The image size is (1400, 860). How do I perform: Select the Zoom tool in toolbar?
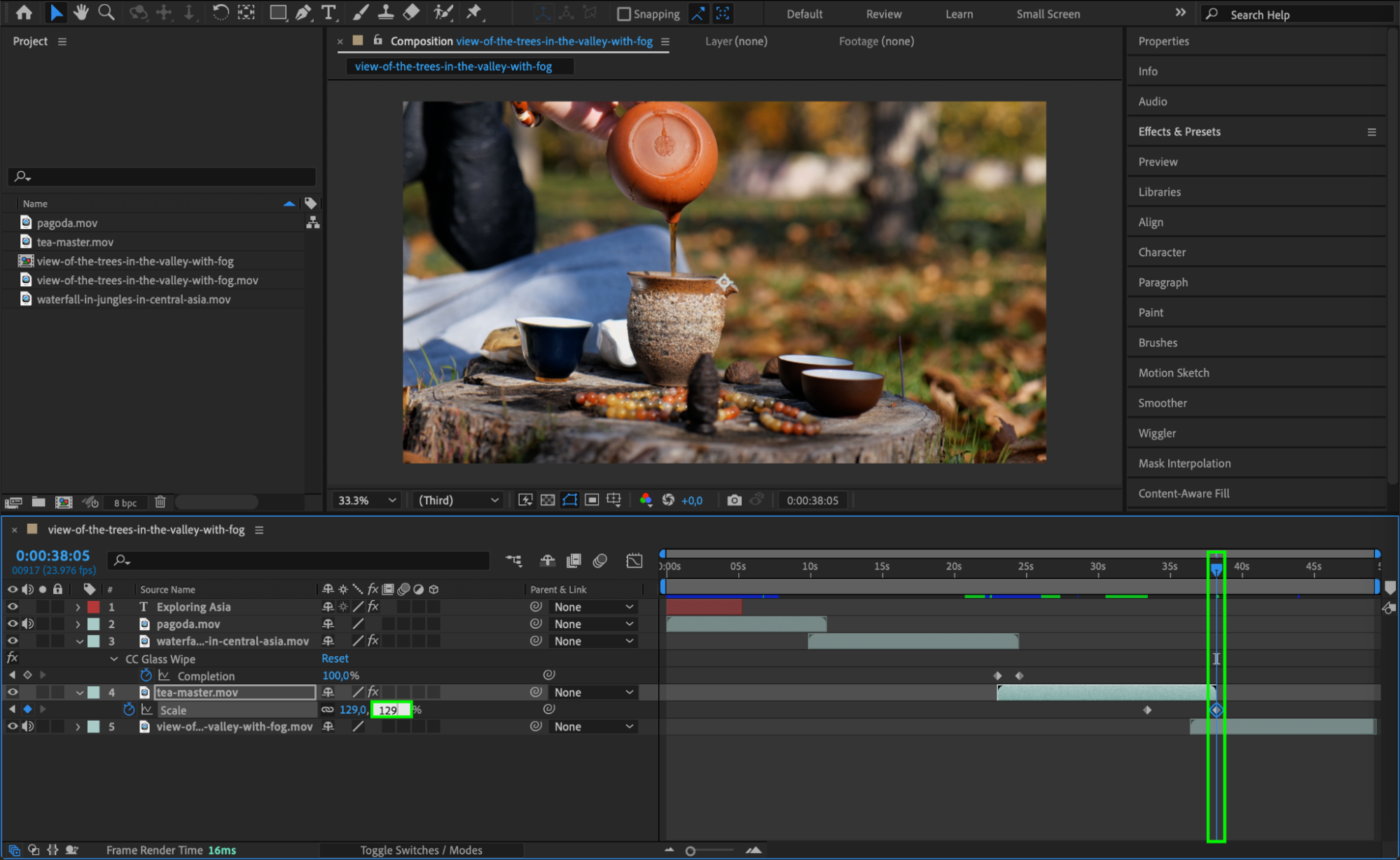click(x=106, y=12)
